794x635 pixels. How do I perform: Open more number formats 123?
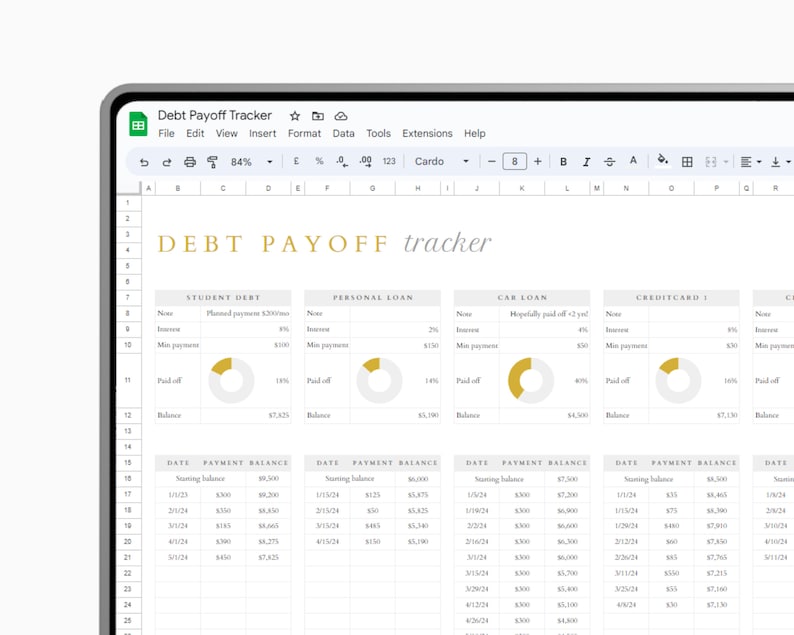point(389,161)
